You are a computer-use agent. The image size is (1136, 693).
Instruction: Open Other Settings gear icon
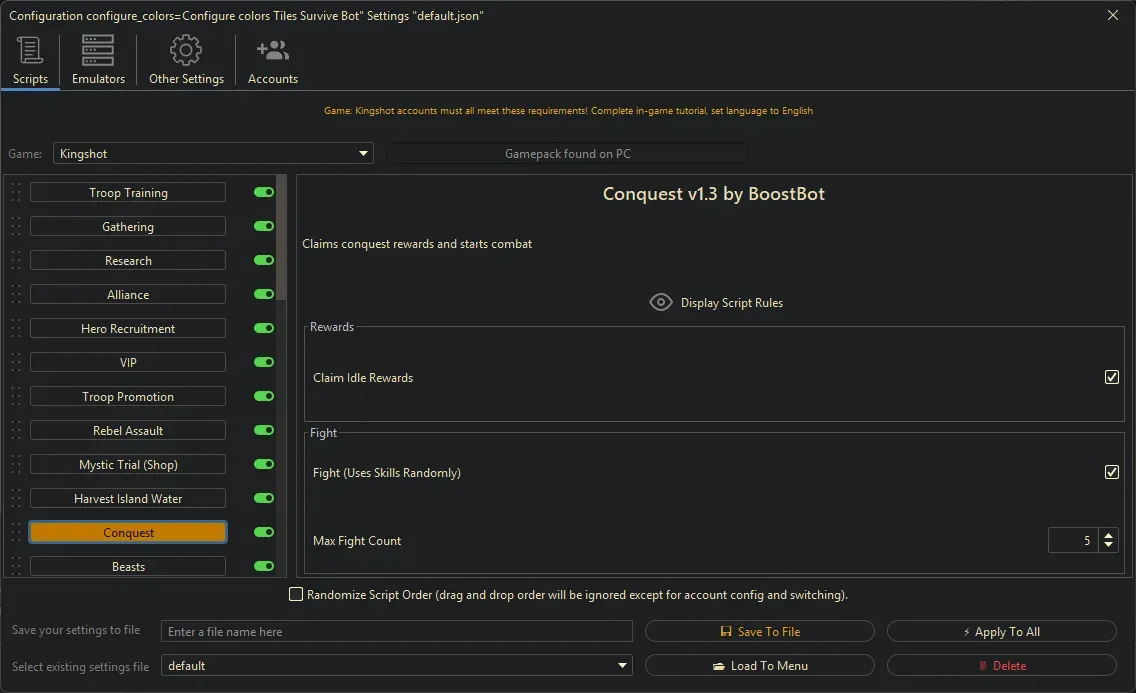[x=186, y=50]
